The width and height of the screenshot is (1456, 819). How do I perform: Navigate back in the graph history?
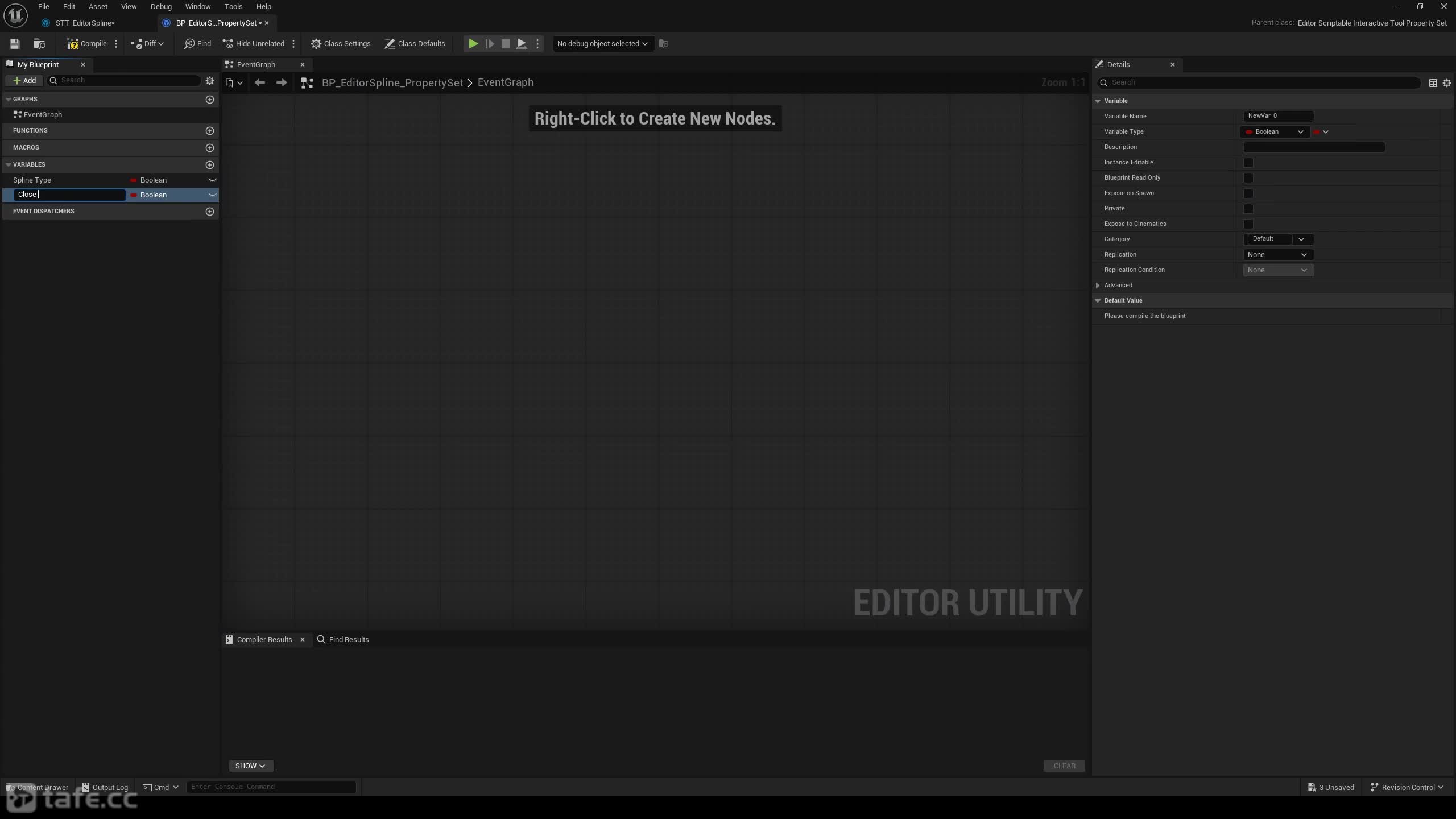(260, 83)
